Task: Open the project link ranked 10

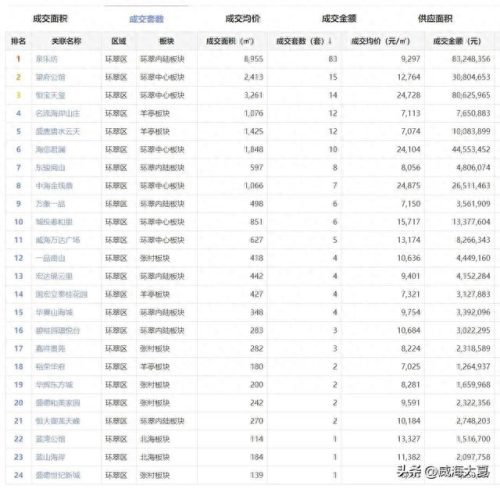Action: tap(54, 222)
